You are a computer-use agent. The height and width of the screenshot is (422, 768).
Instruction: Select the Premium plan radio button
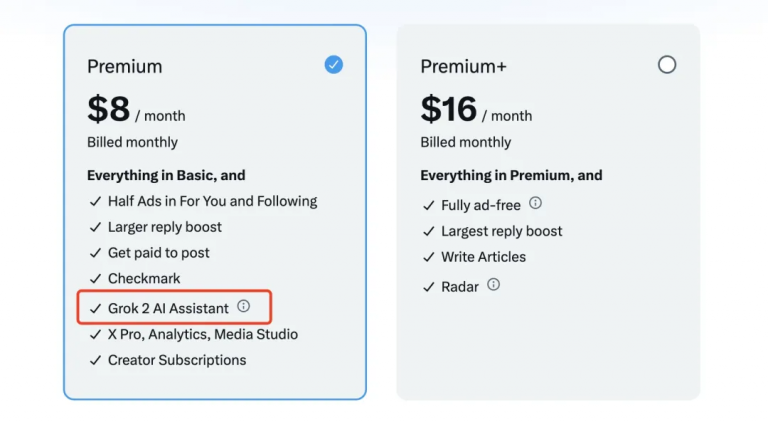pos(334,65)
